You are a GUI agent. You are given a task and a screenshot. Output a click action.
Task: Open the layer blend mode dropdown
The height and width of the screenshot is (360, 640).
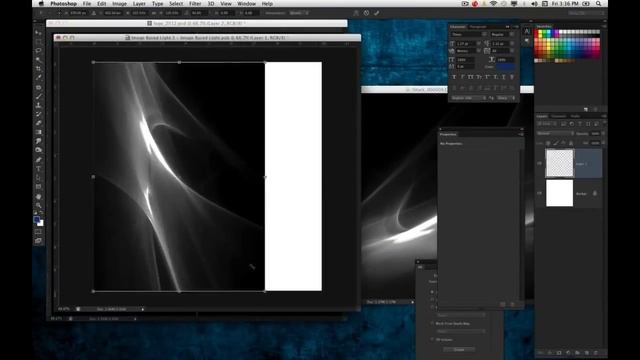point(555,133)
